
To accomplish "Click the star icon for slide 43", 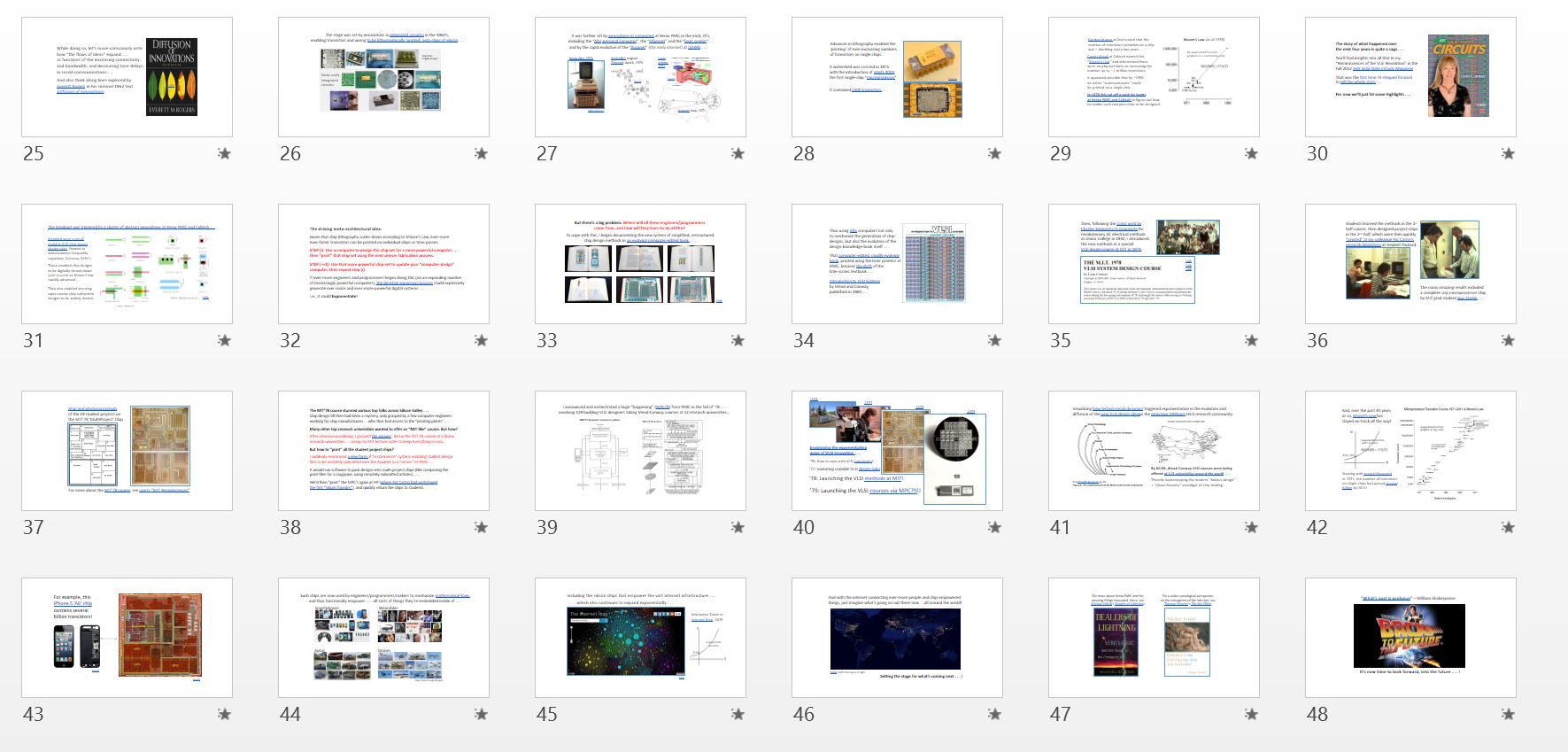I will pos(224,715).
